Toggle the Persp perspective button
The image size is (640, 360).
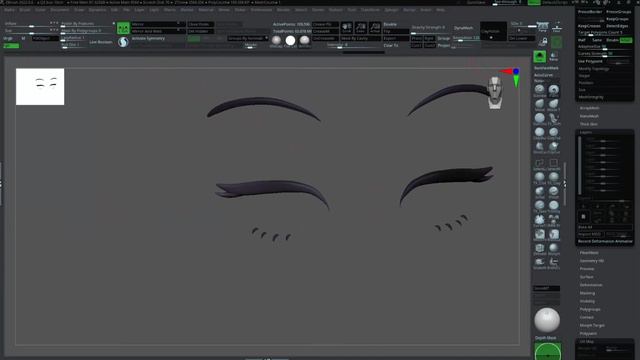(542, 27)
